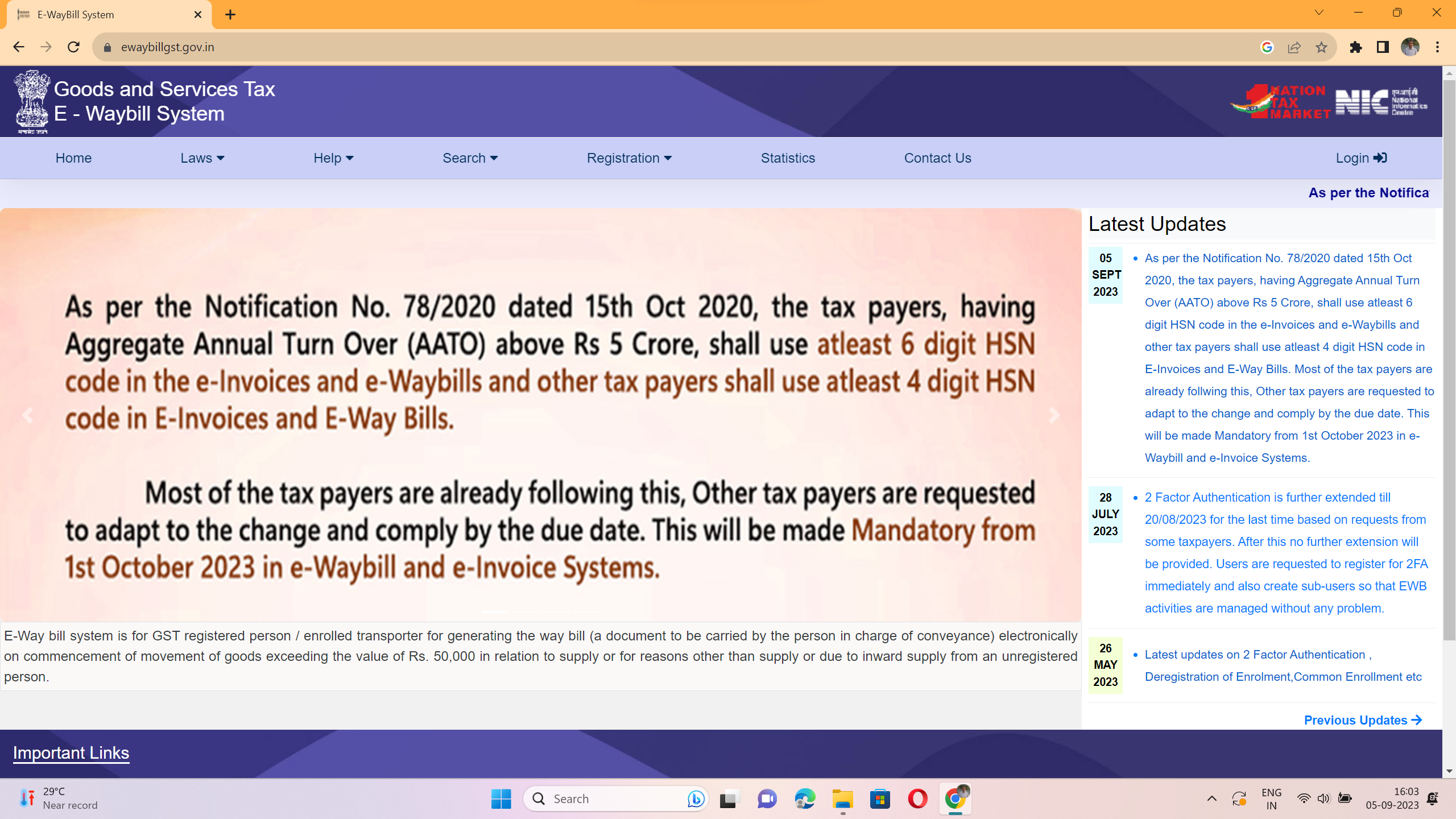Advance carousel with next arrow
This screenshot has width=1456, height=819.
1053,415
